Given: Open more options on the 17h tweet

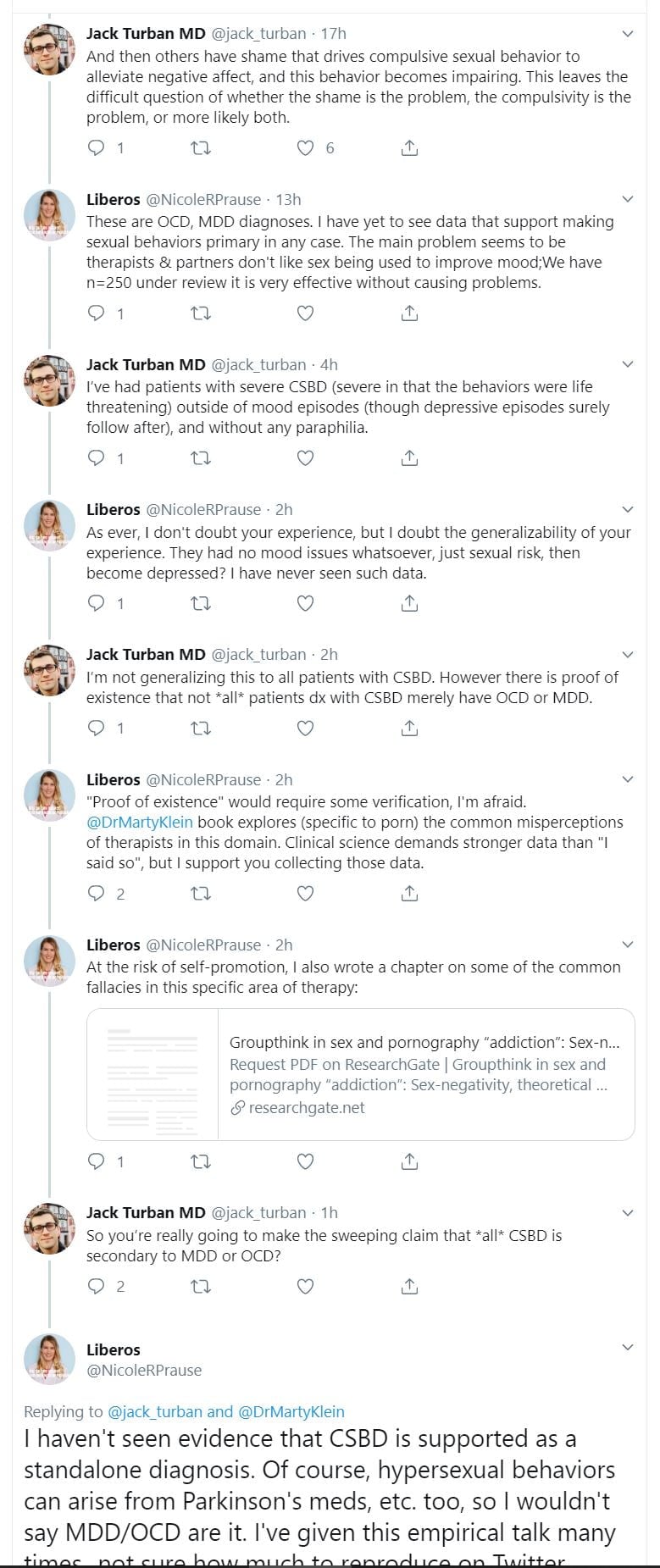Looking at the screenshot, I should [x=628, y=34].
